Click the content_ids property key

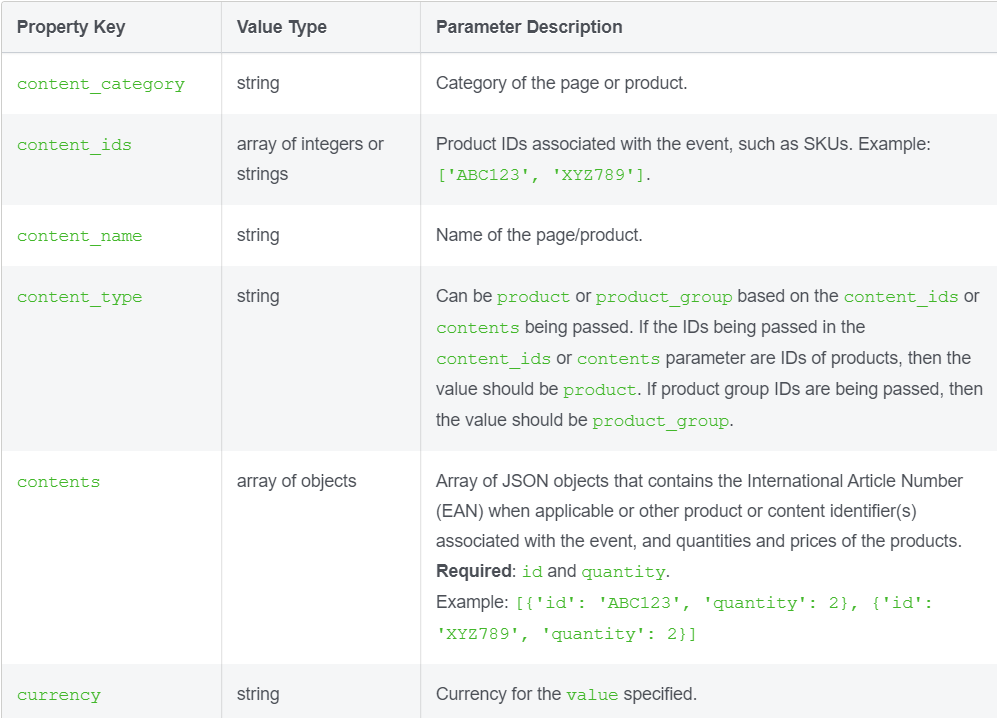point(74,145)
